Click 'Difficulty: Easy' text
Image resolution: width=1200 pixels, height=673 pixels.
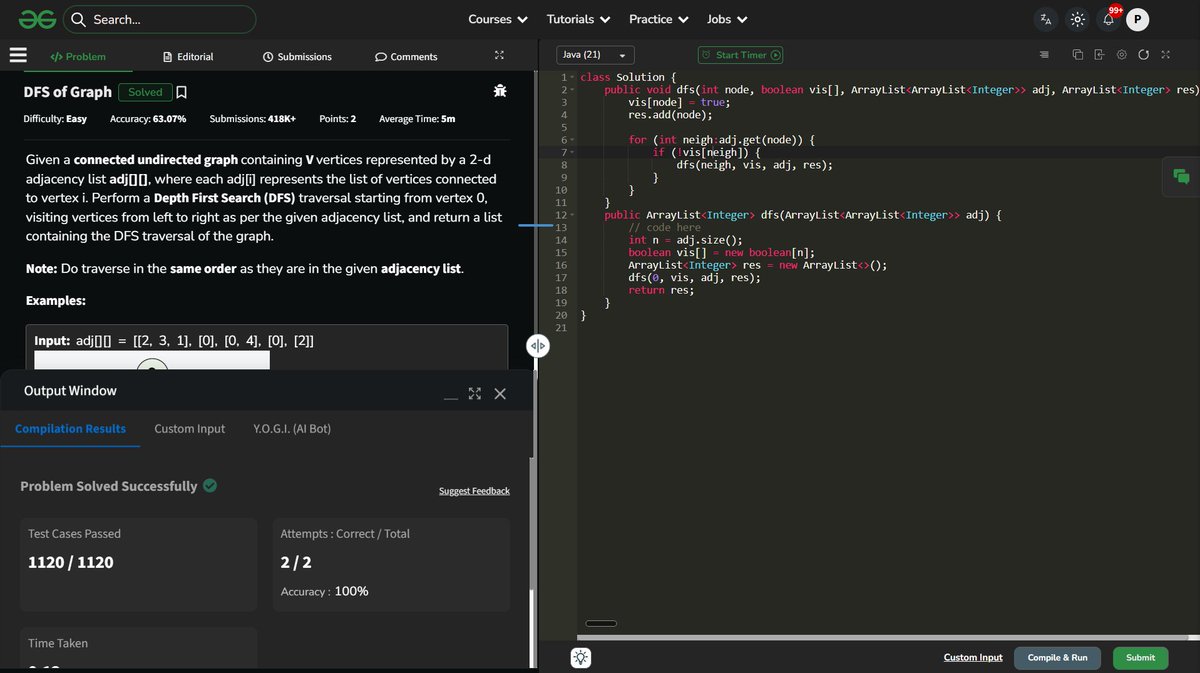(55, 119)
